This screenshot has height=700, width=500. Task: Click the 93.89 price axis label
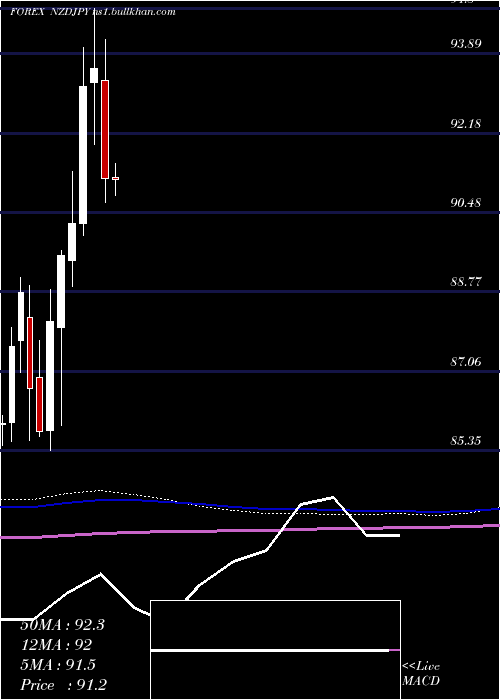tap(466, 44)
